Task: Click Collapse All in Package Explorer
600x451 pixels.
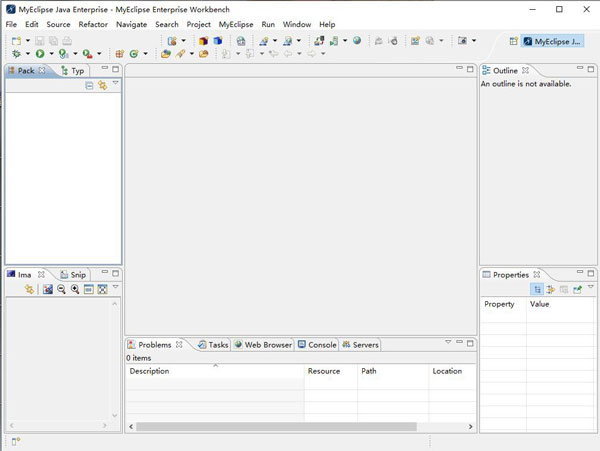Action: (x=89, y=86)
